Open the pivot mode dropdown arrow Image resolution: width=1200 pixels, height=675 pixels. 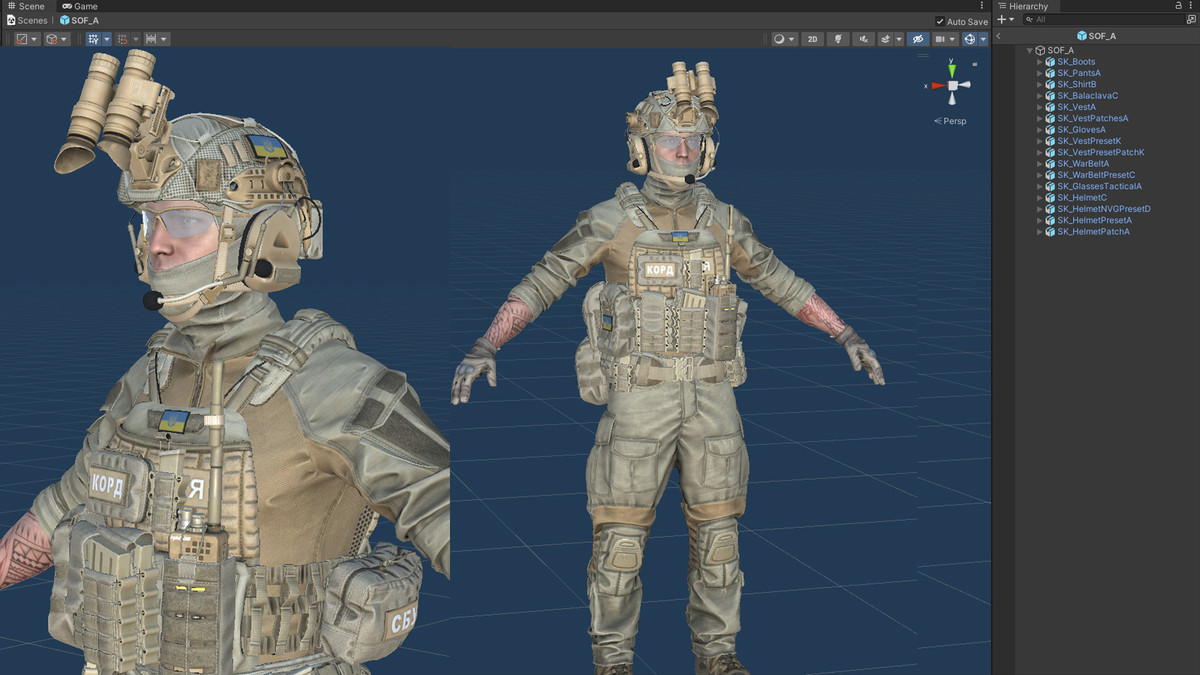point(34,39)
